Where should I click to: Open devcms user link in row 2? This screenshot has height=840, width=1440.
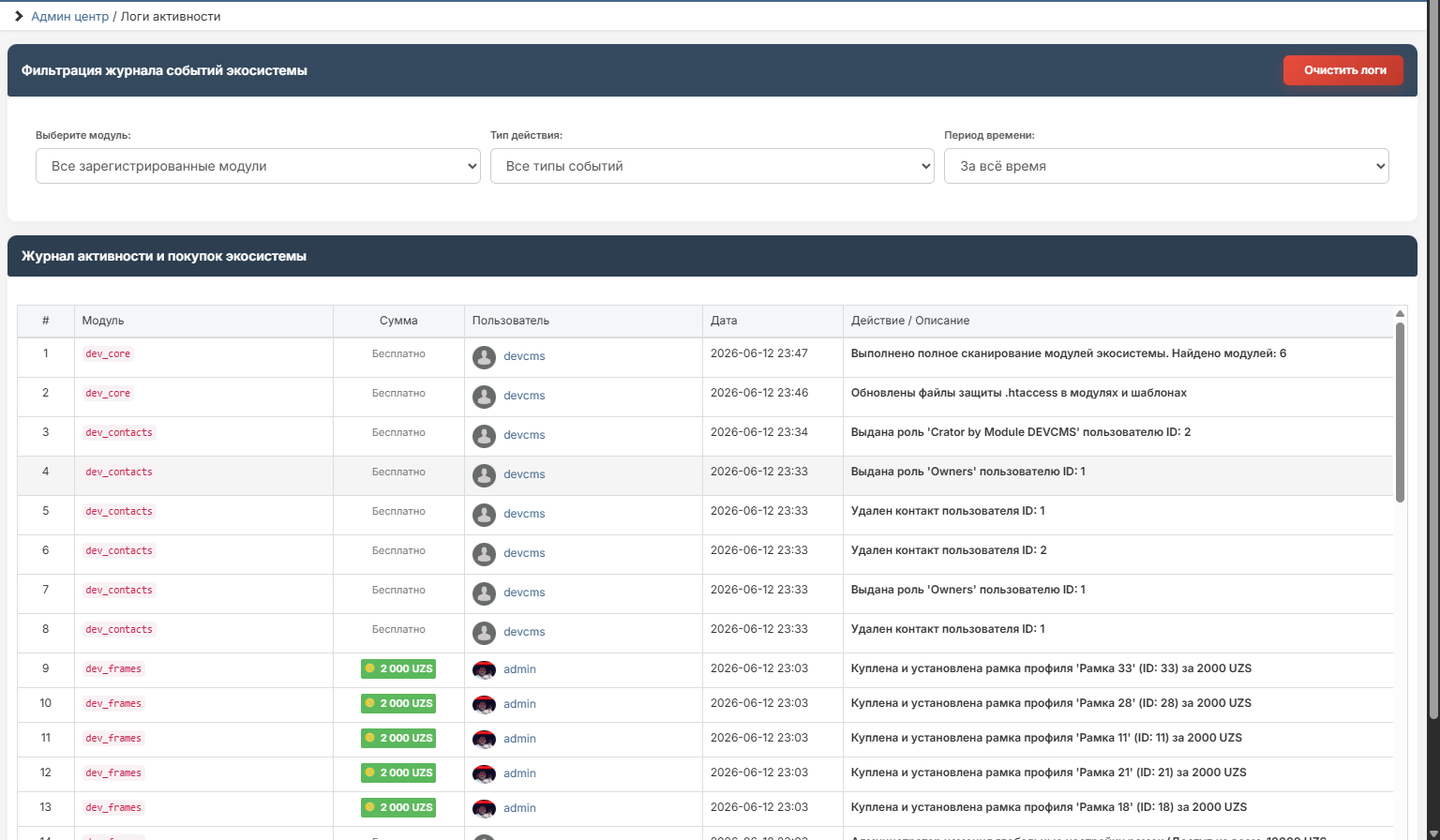coord(524,396)
